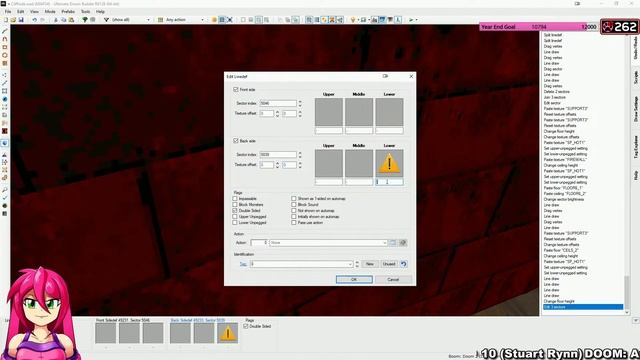Click the front side Upper texture swatch
This screenshot has height=360, width=640.
pyautogui.click(x=329, y=112)
